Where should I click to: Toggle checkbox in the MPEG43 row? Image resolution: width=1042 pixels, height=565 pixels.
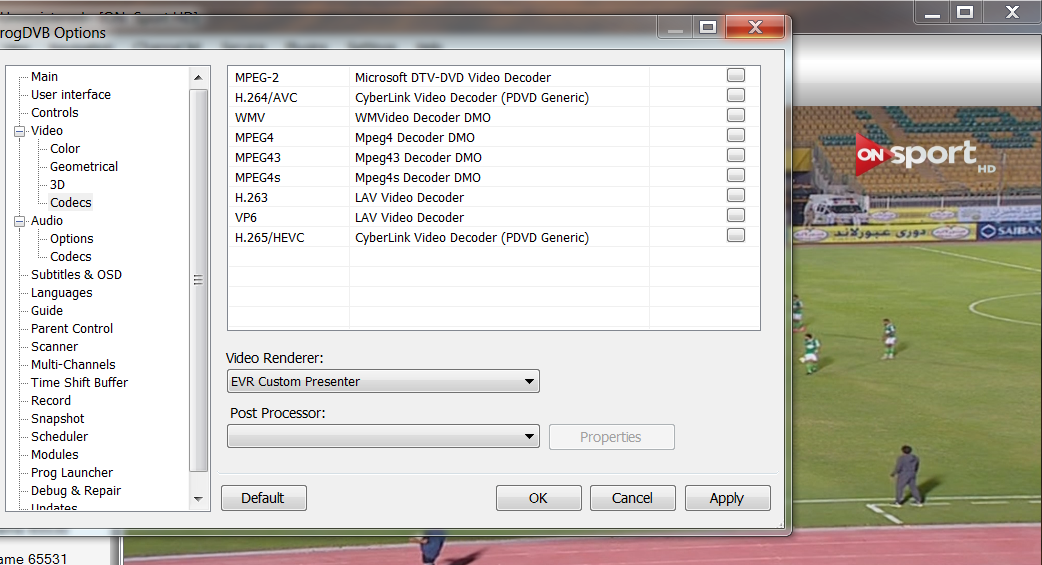pos(736,156)
